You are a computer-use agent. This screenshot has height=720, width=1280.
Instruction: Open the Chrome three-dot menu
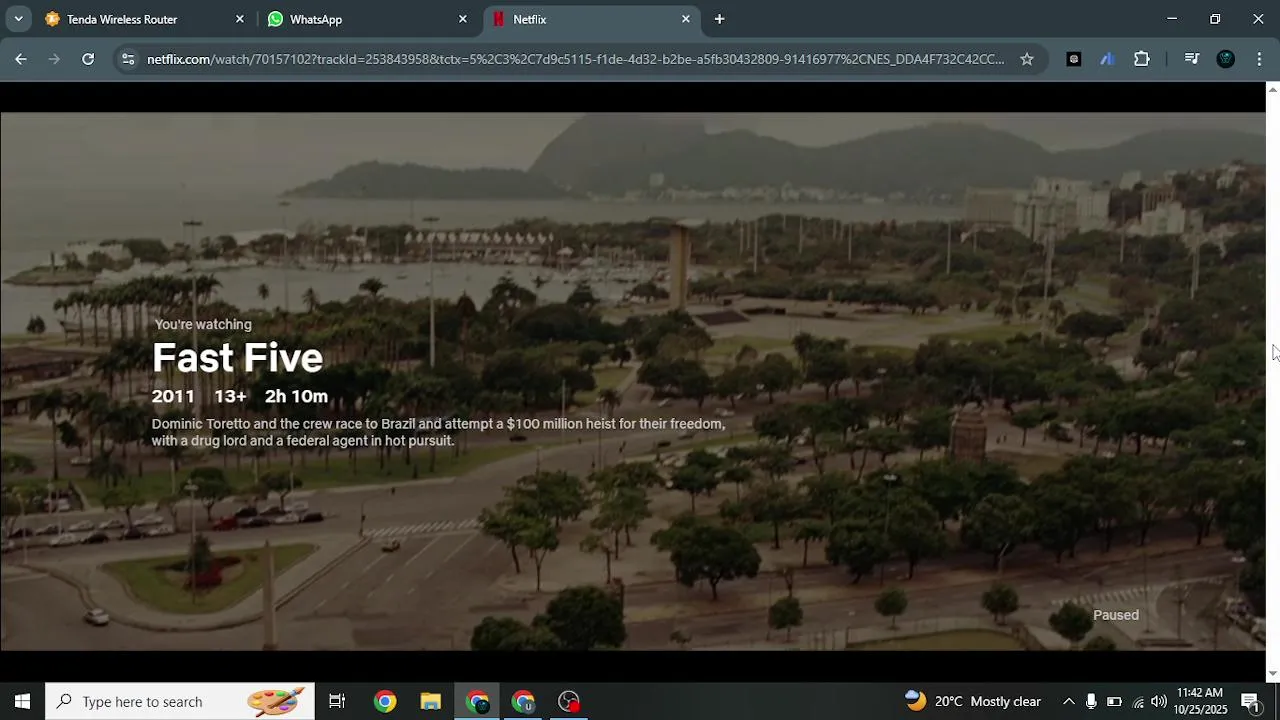pyautogui.click(x=1259, y=59)
